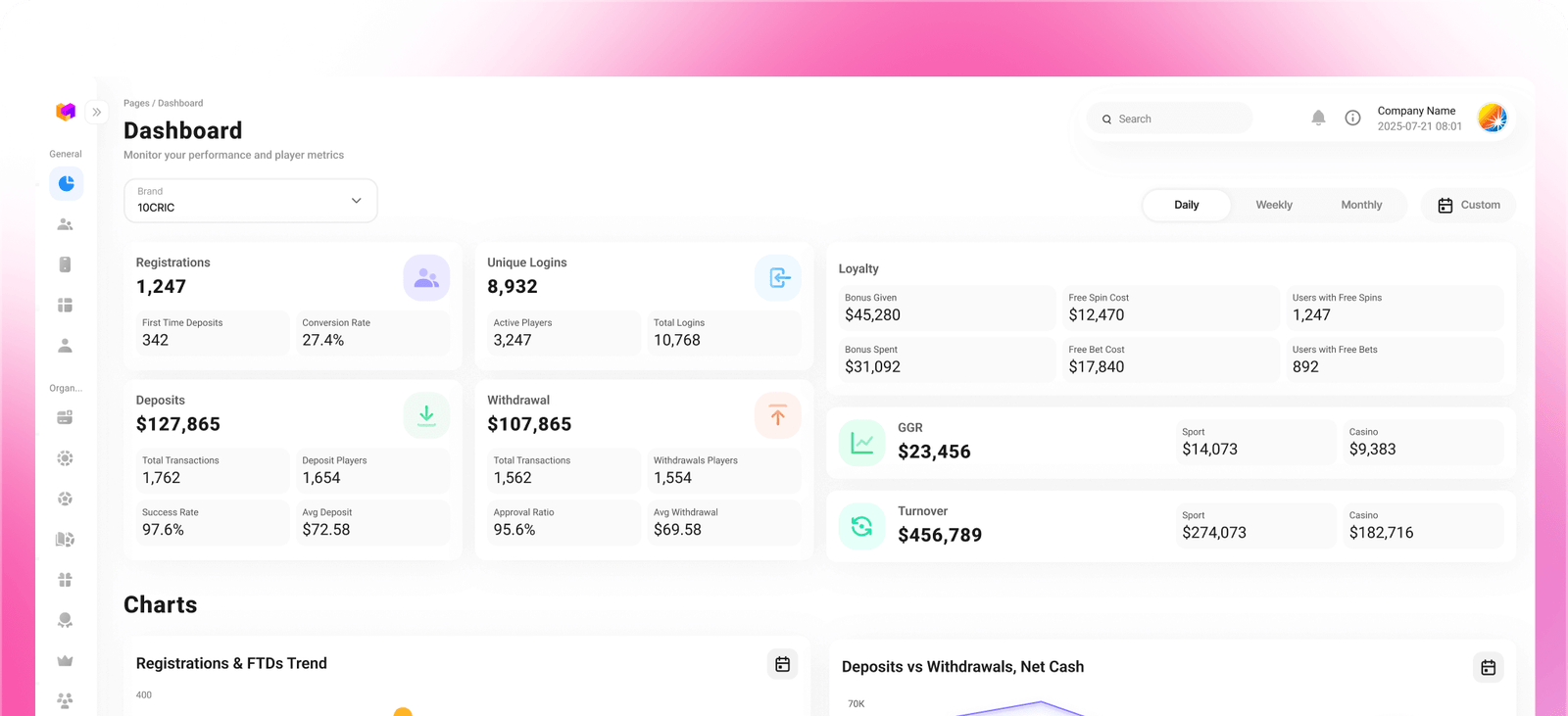Click the Bonus Spent $31,092 tile
Viewport: 1568px width, 716px height.
[947, 359]
